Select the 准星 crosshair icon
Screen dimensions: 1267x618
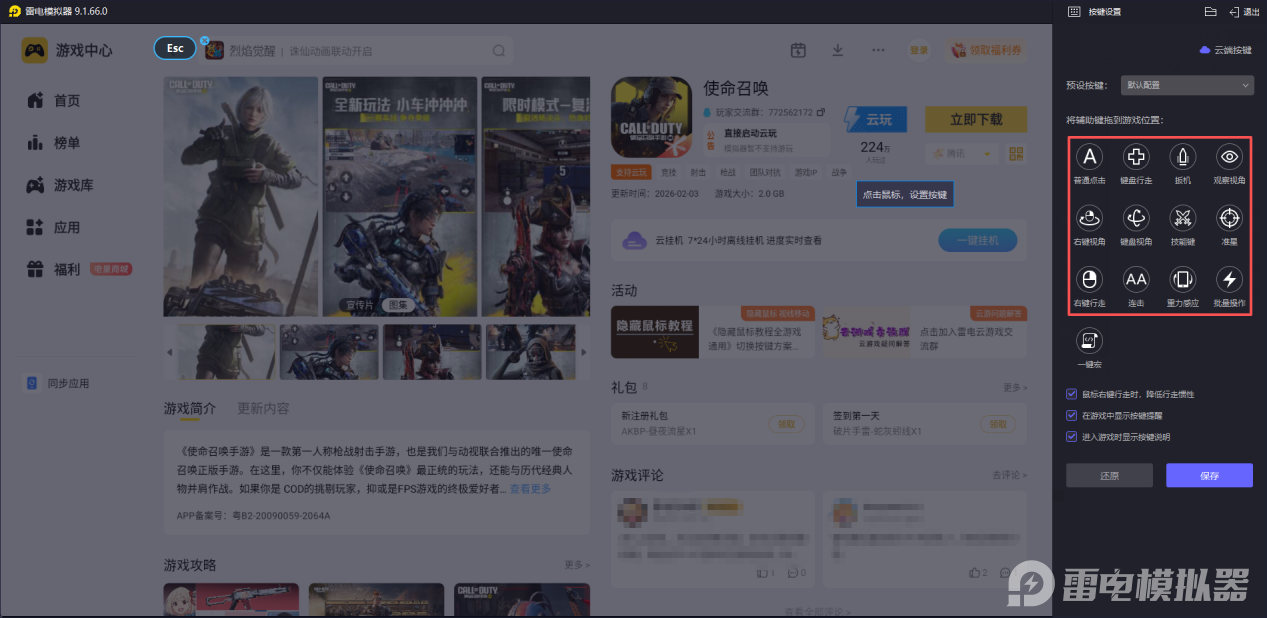coord(1229,217)
